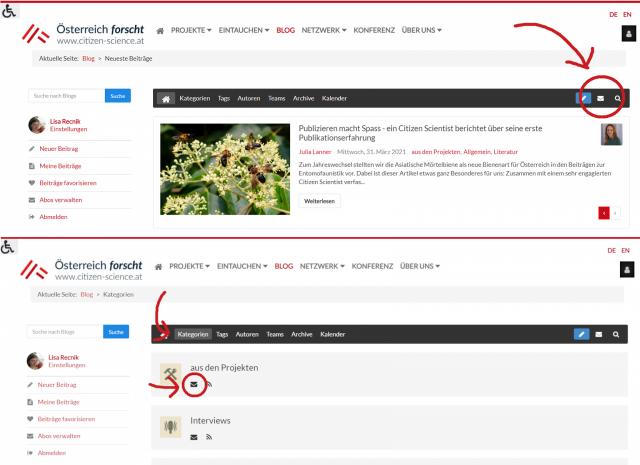
Task: Select Archive tab in Neueste Beiträge blog toolbar
Action: 303,98
